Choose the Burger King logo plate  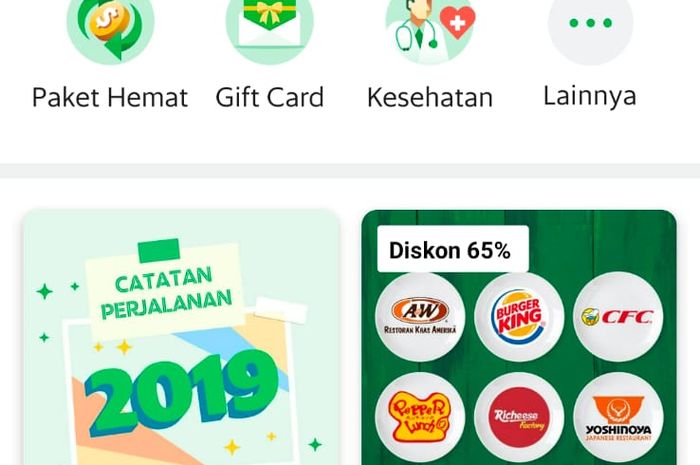click(x=519, y=317)
